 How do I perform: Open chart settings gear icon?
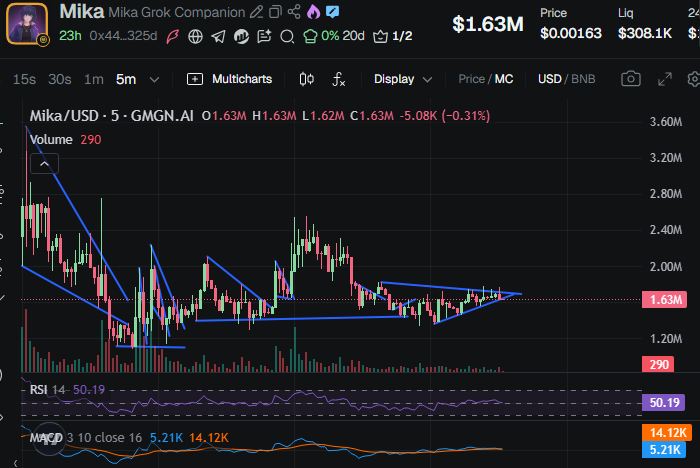693,79
